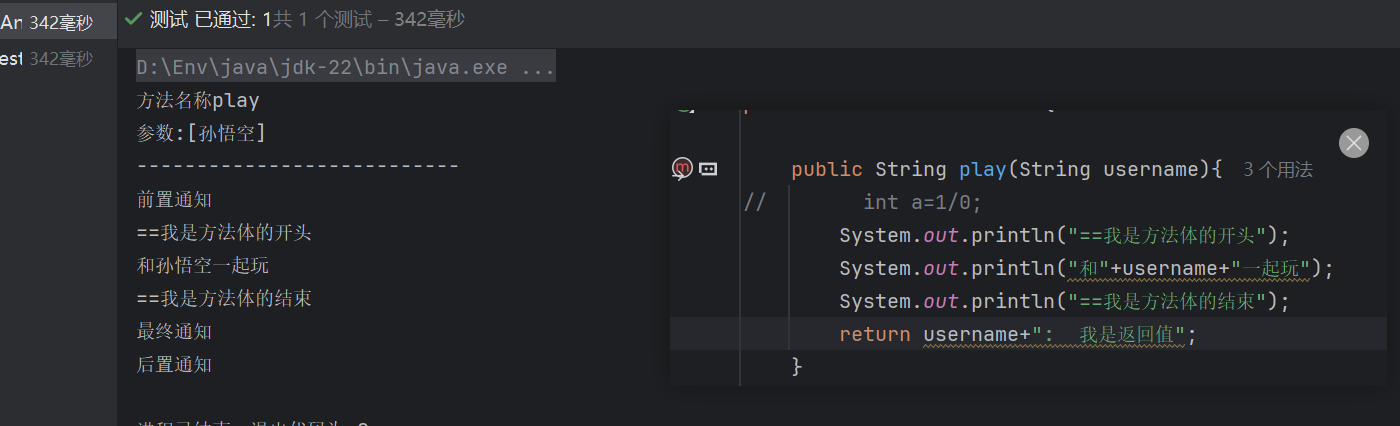Click the red m method gutter icon

tap(682, 169)
